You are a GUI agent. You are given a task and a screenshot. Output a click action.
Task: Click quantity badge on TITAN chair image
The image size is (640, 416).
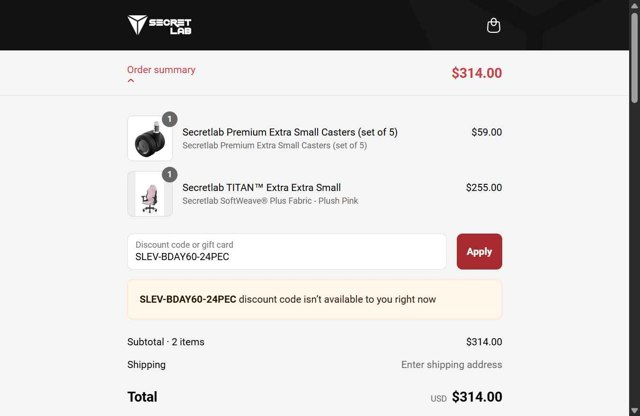pyautogui.click(x=169, y=174)
